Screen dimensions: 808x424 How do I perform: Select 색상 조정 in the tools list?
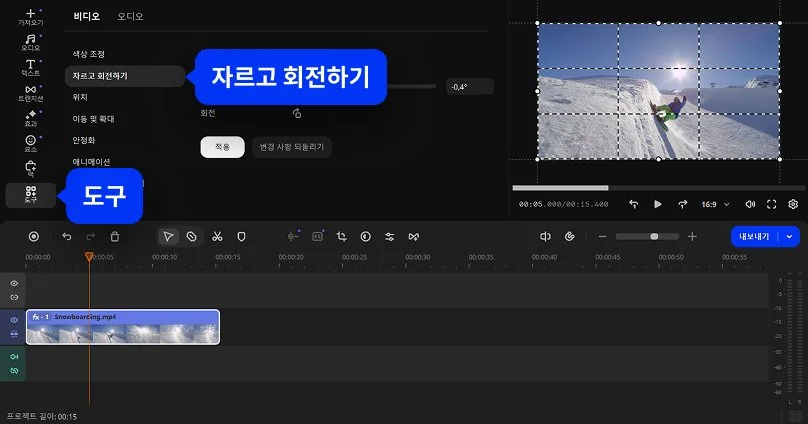(89, 53)
